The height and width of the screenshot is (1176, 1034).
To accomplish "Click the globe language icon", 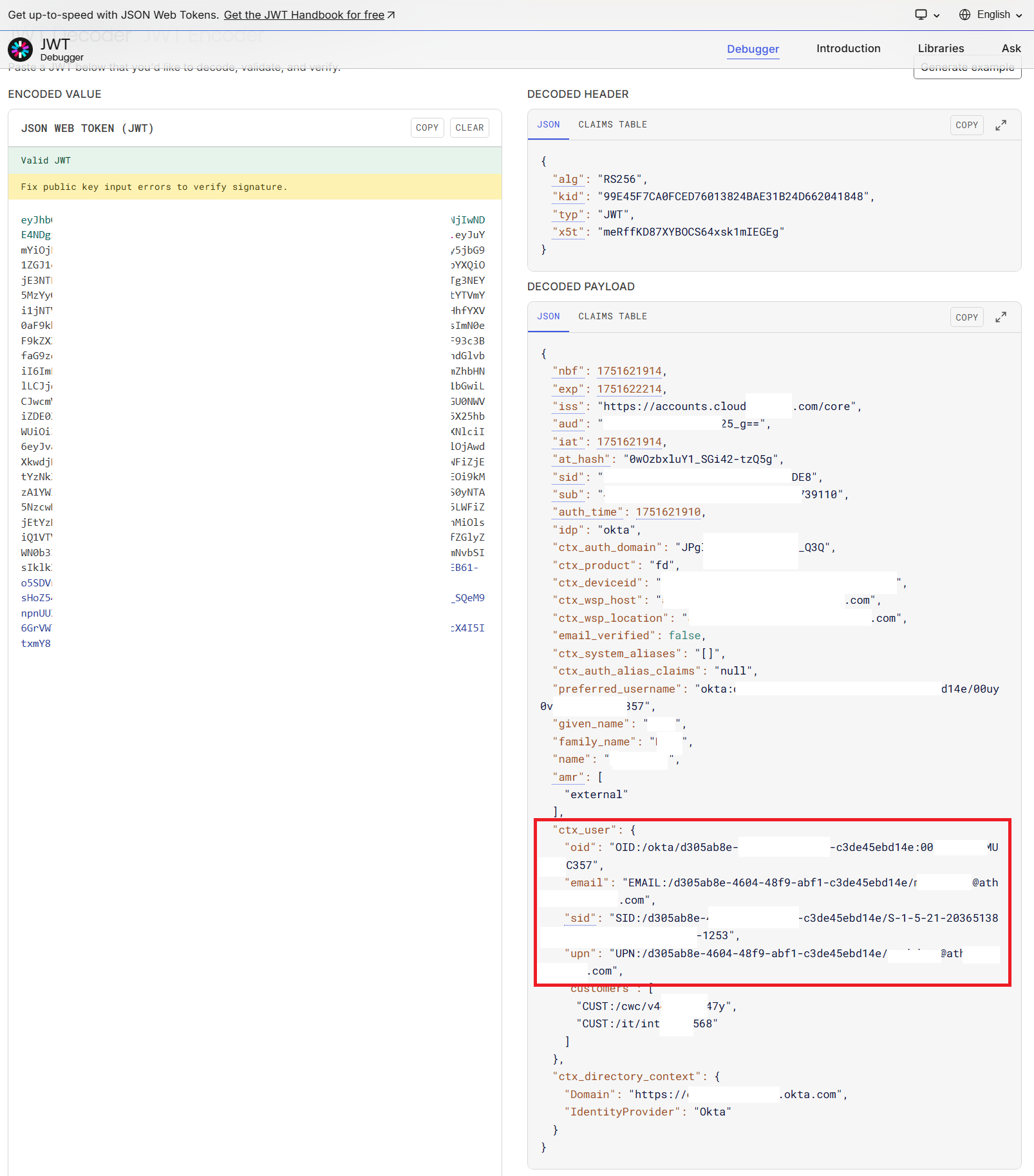I will (x=964, y=14).
